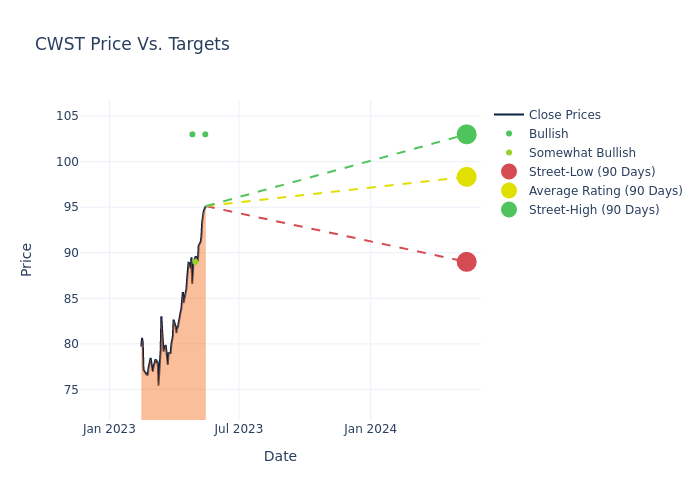
Task: Click the Somewhat Bullish legend text
Action: click(x=582, y=153)
